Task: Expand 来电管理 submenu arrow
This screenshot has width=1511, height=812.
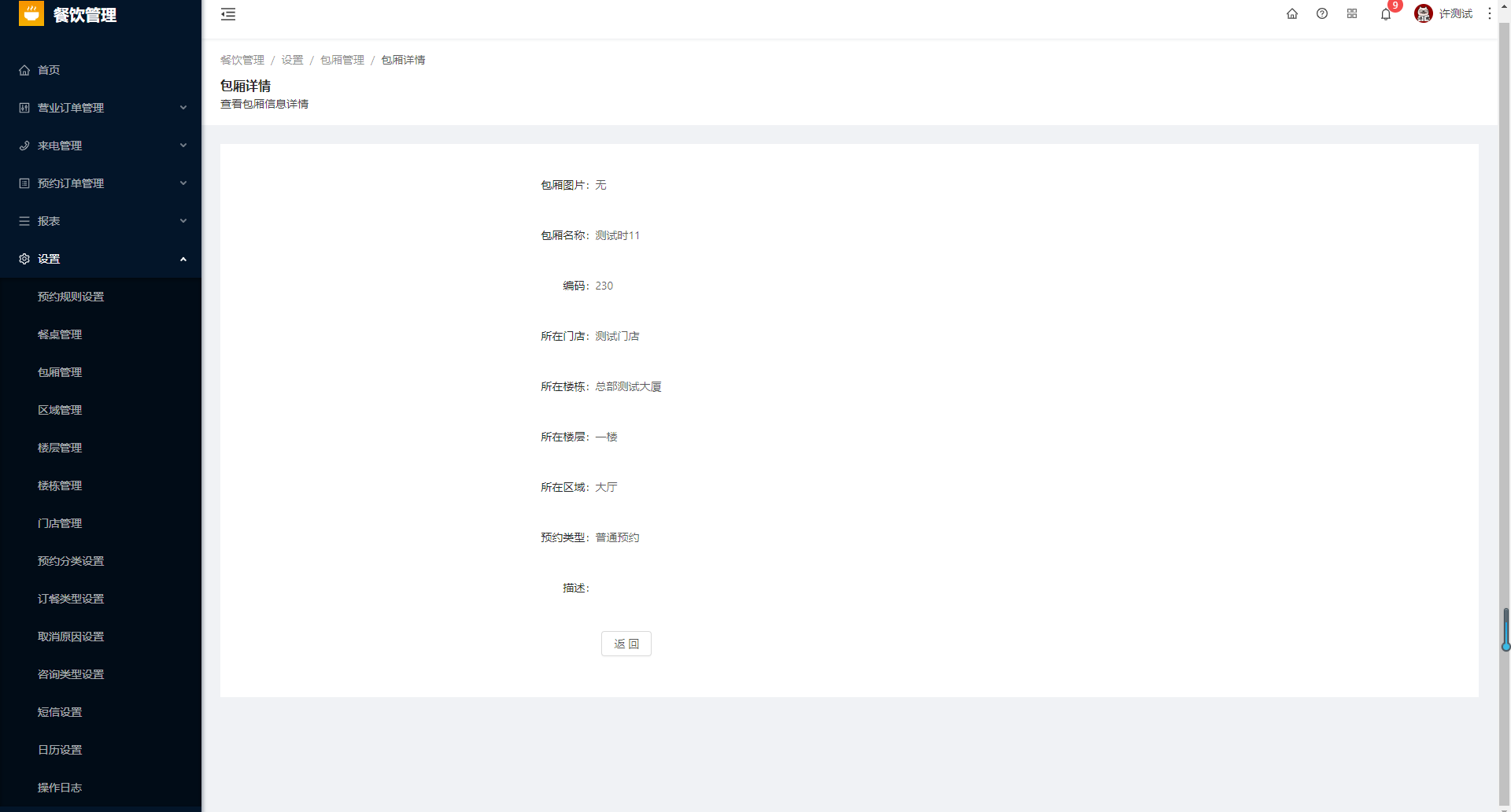Action: 183,146
